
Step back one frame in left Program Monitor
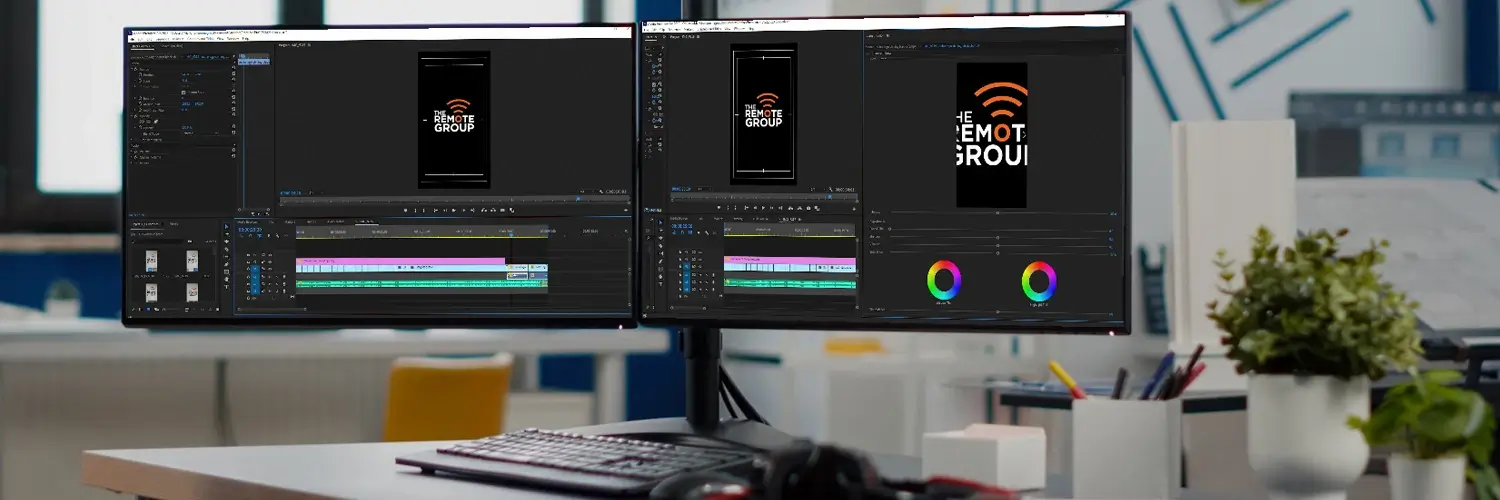point(445,210)
